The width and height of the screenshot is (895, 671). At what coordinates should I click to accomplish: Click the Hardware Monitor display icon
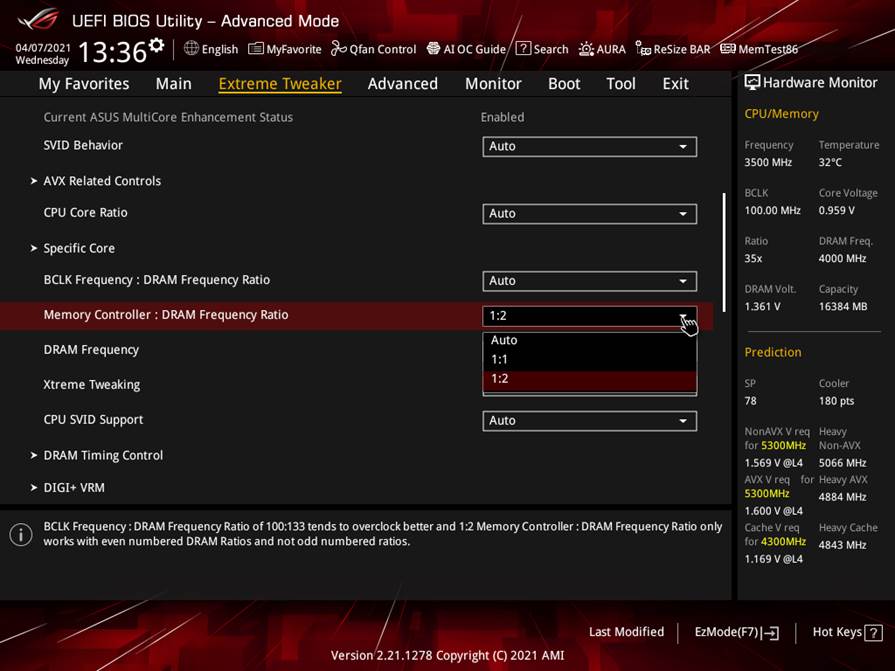pos(752,82)
